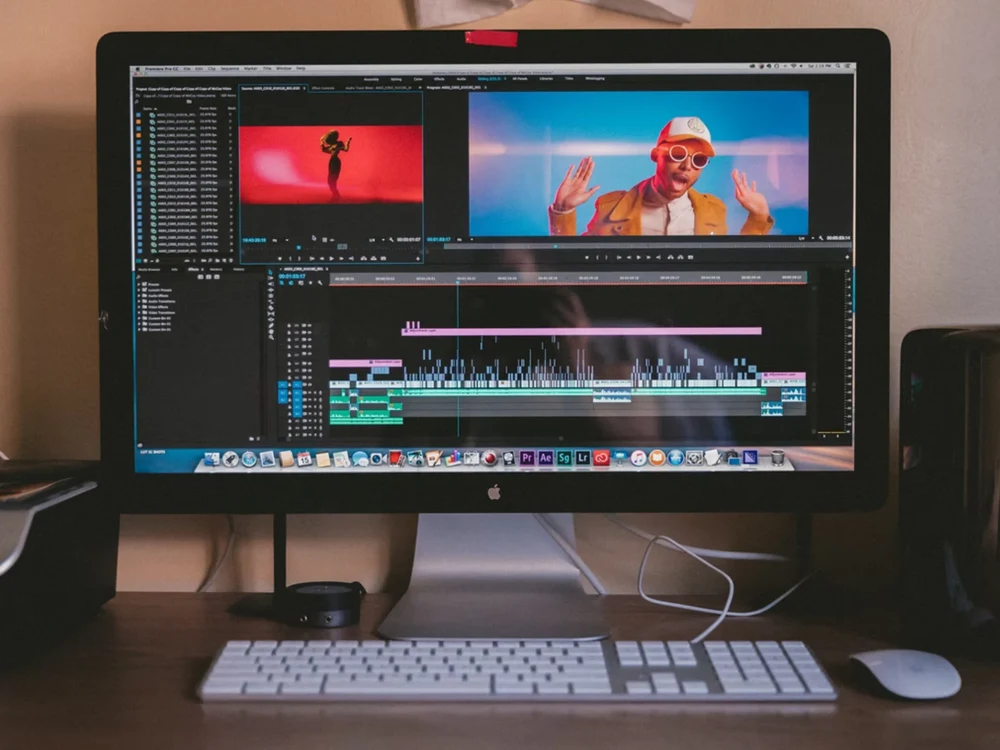This screenshot has height=750, width=1000.
Task: Click the Source monitor scrubber playhead
Action: coord(298,247)
